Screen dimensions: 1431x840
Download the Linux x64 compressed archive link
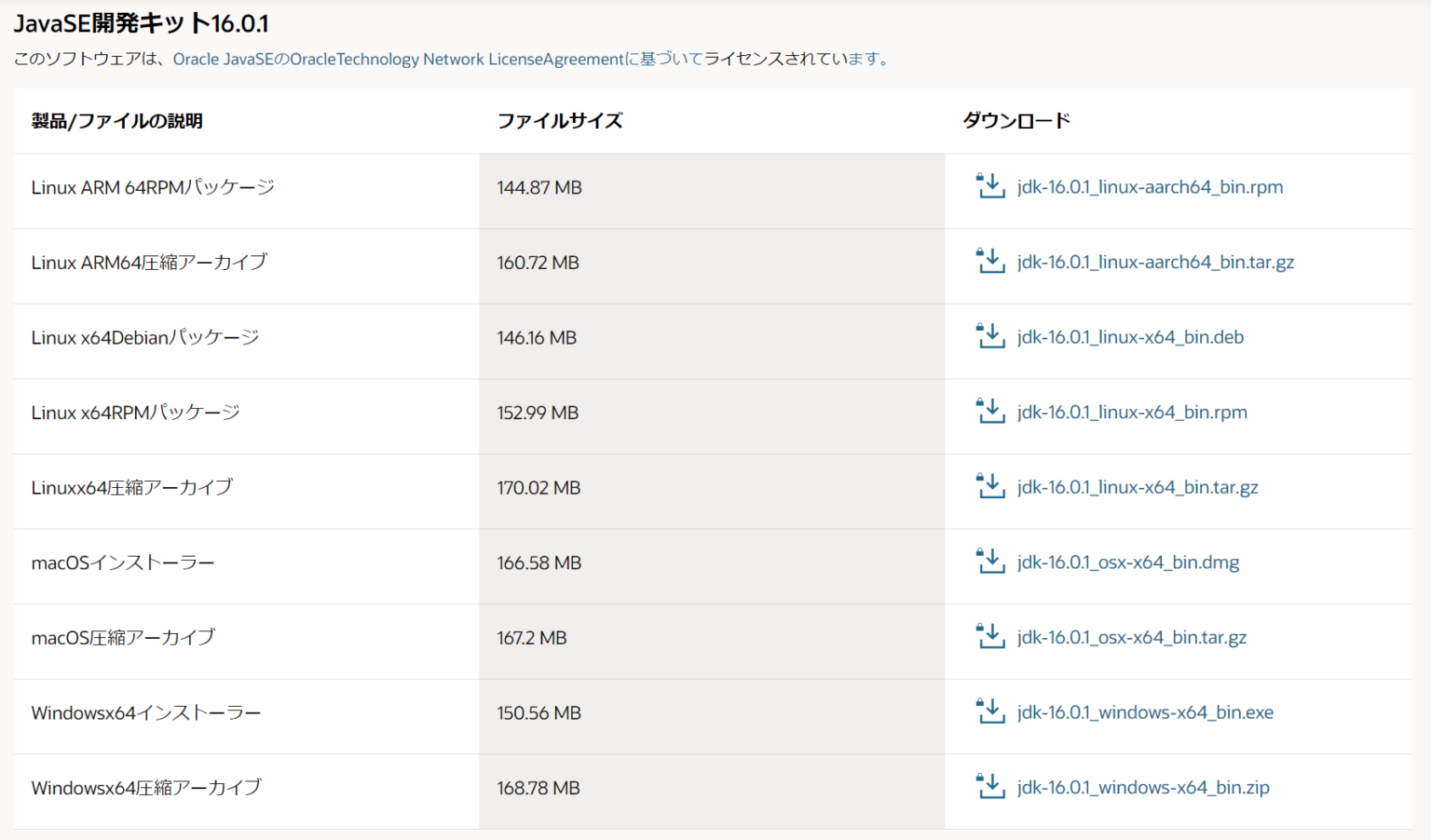[1138, 486]
